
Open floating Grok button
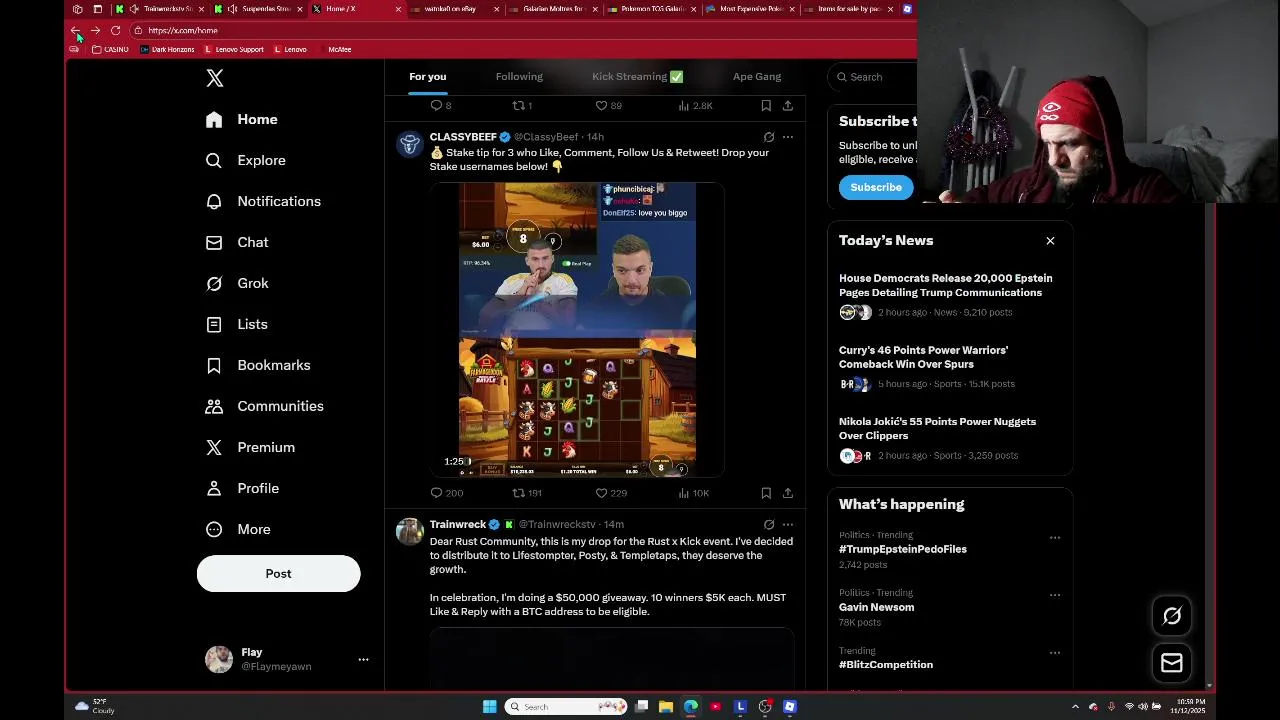pyautogui.click(x=1172, y=616)
